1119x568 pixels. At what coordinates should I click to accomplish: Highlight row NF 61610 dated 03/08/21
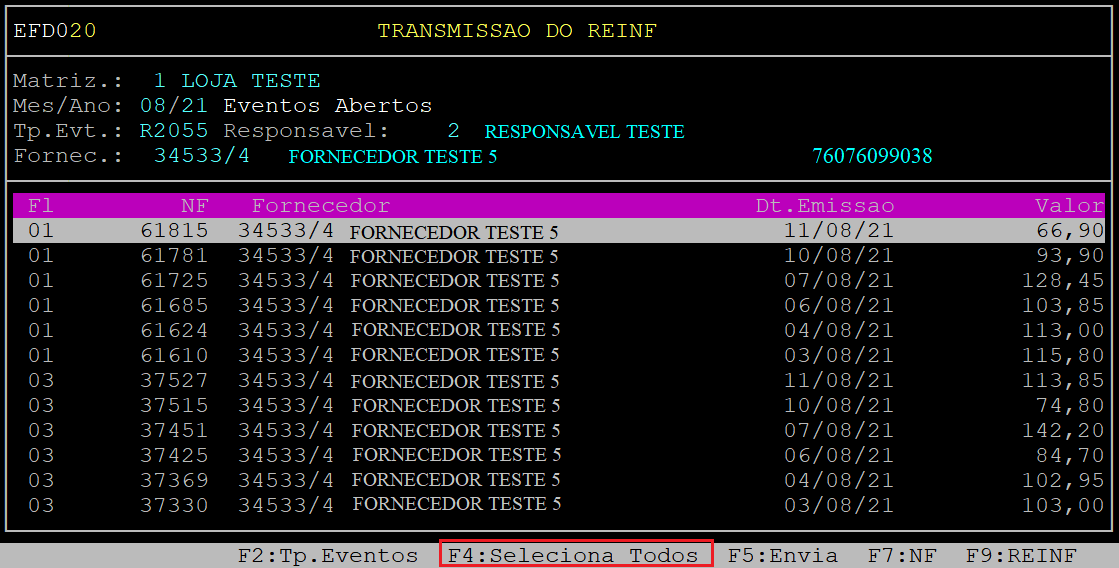click(558, 355)
